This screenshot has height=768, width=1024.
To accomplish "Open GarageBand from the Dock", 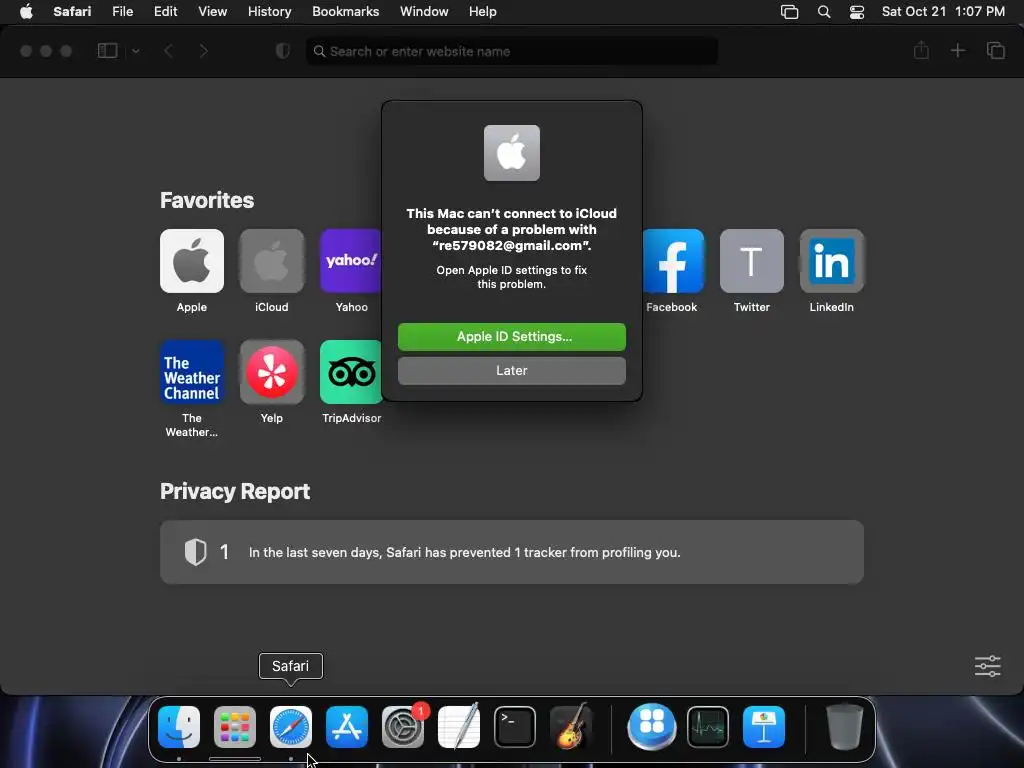I will coord(571,727).
